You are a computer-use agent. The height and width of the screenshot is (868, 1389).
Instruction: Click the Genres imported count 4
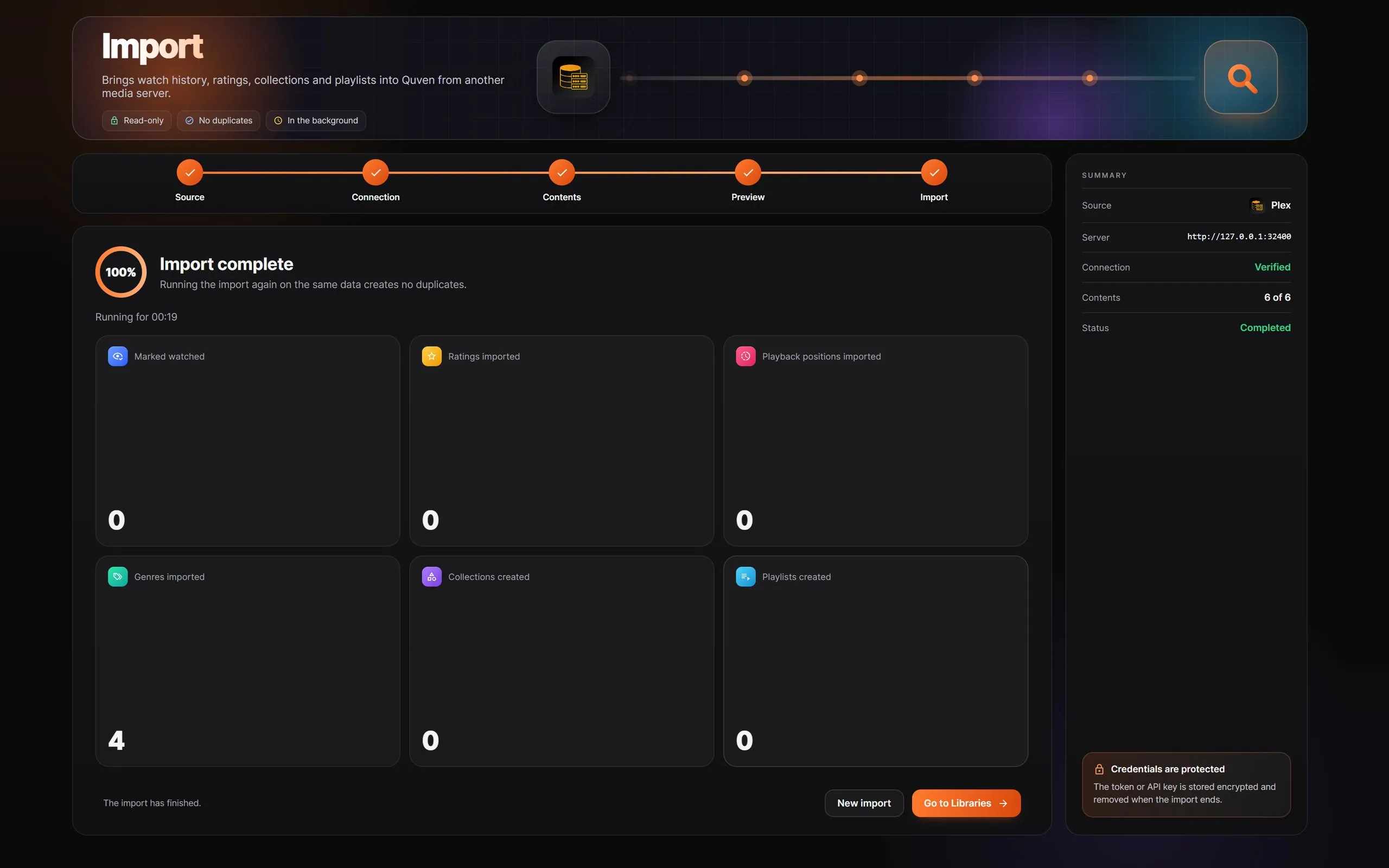(x=117, y=740)
